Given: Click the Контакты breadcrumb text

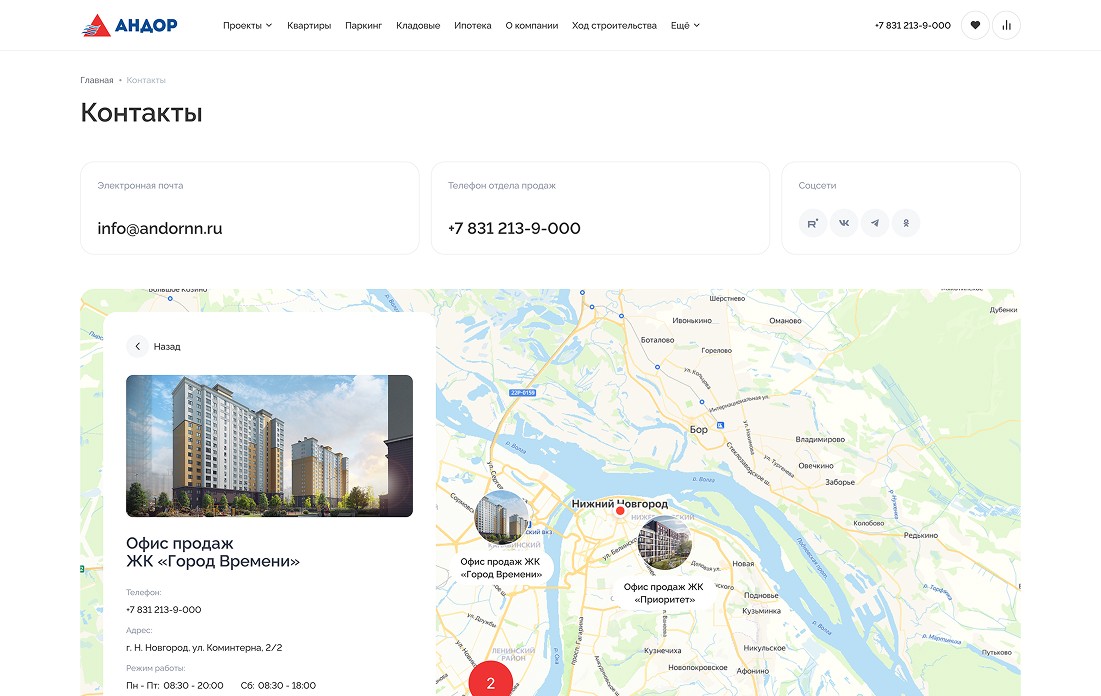Looking at the screenshot, I should pyautogui.click(x=146, y=80).
